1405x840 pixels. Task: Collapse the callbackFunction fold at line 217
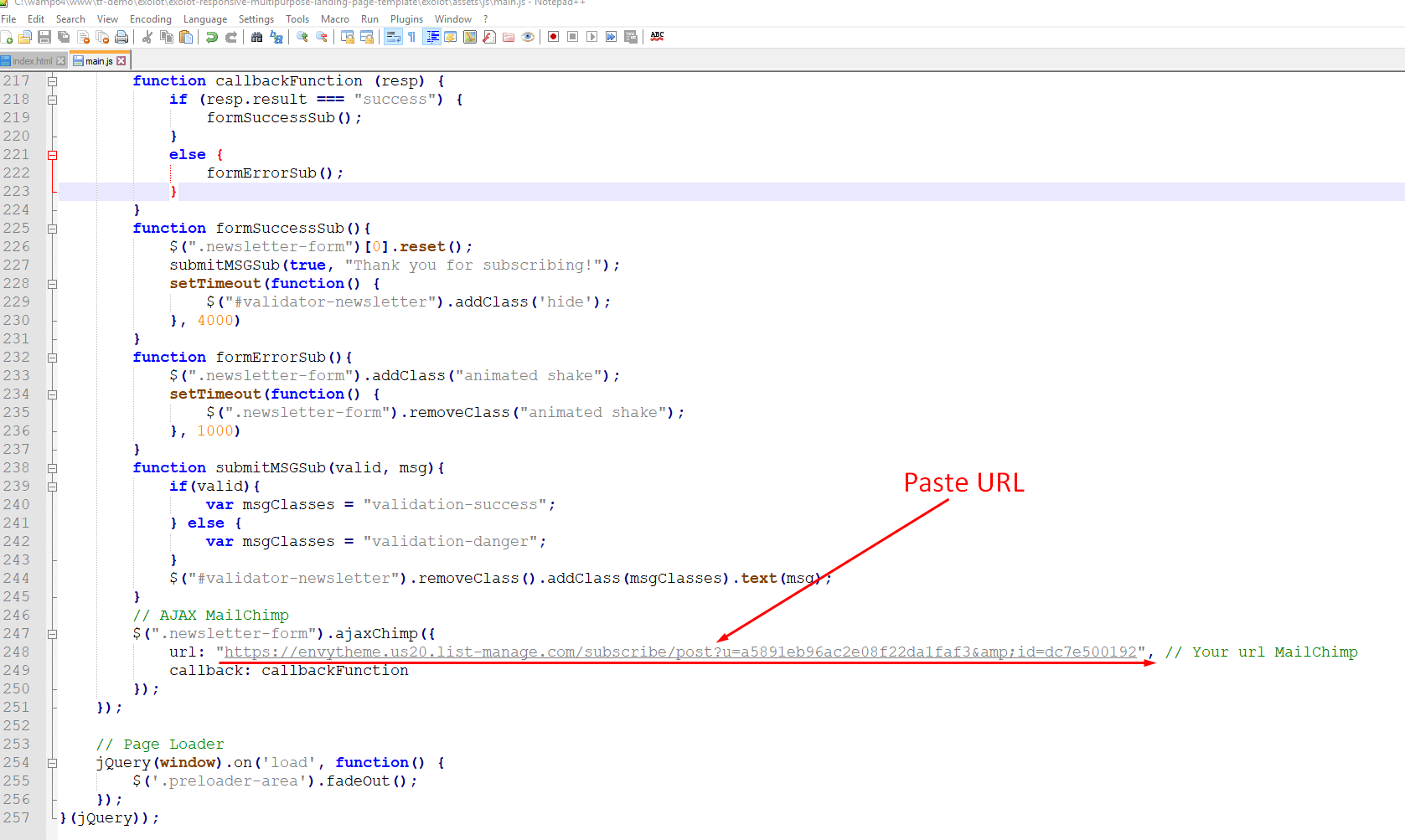tap(52, 81)
